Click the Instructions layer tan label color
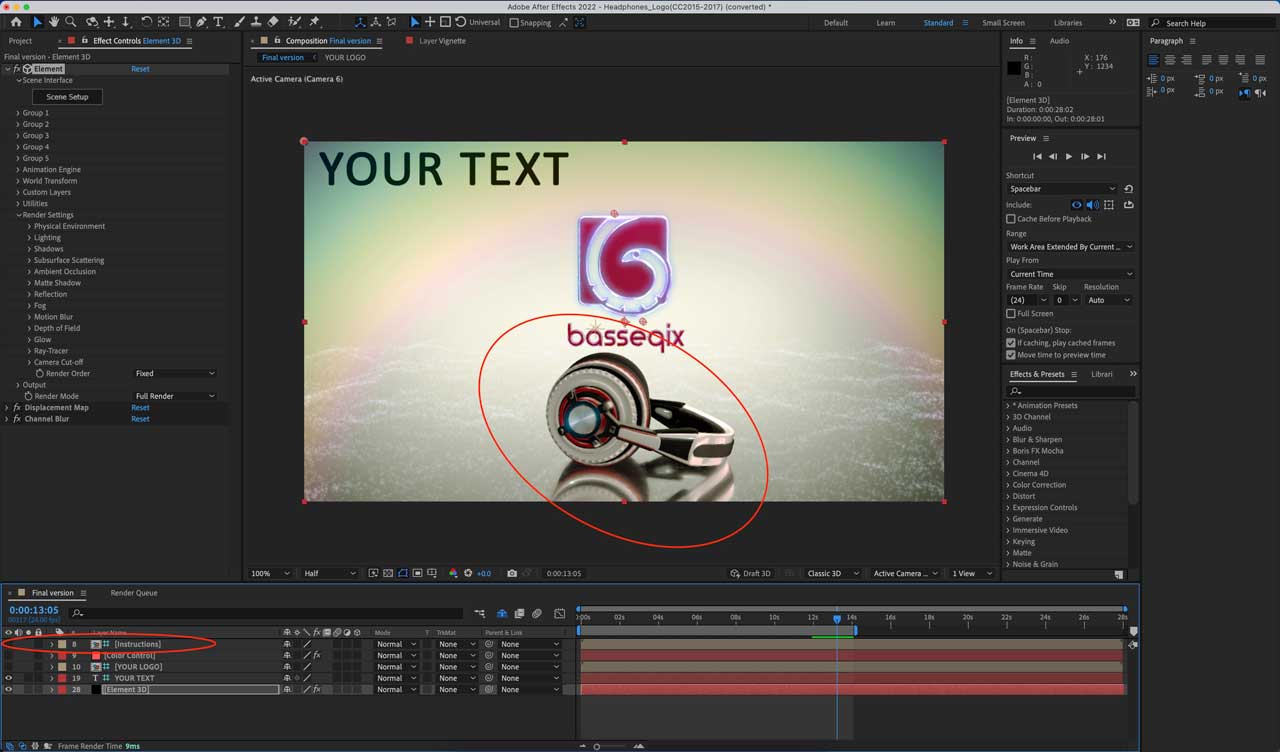1280x752 pixels. 64,644
